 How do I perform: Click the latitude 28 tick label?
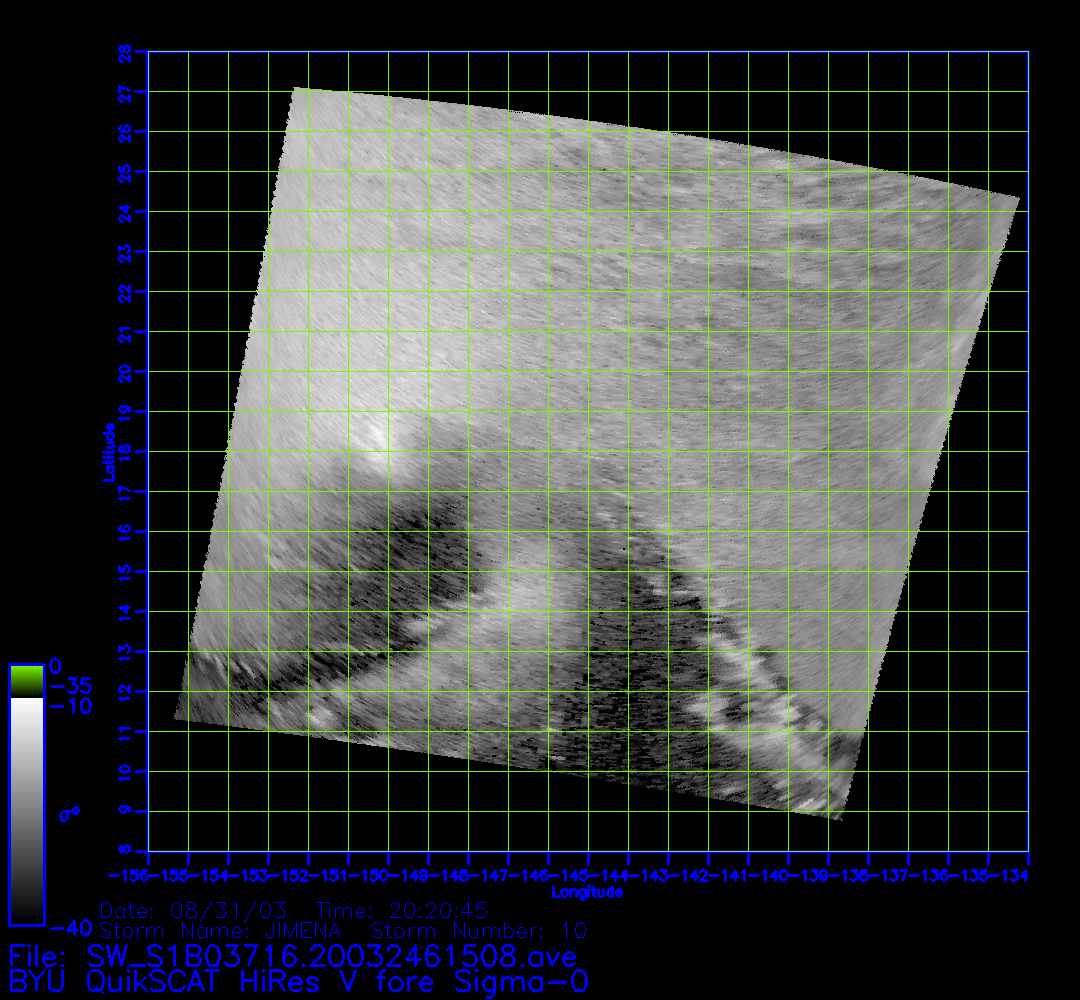click(125, 52)
